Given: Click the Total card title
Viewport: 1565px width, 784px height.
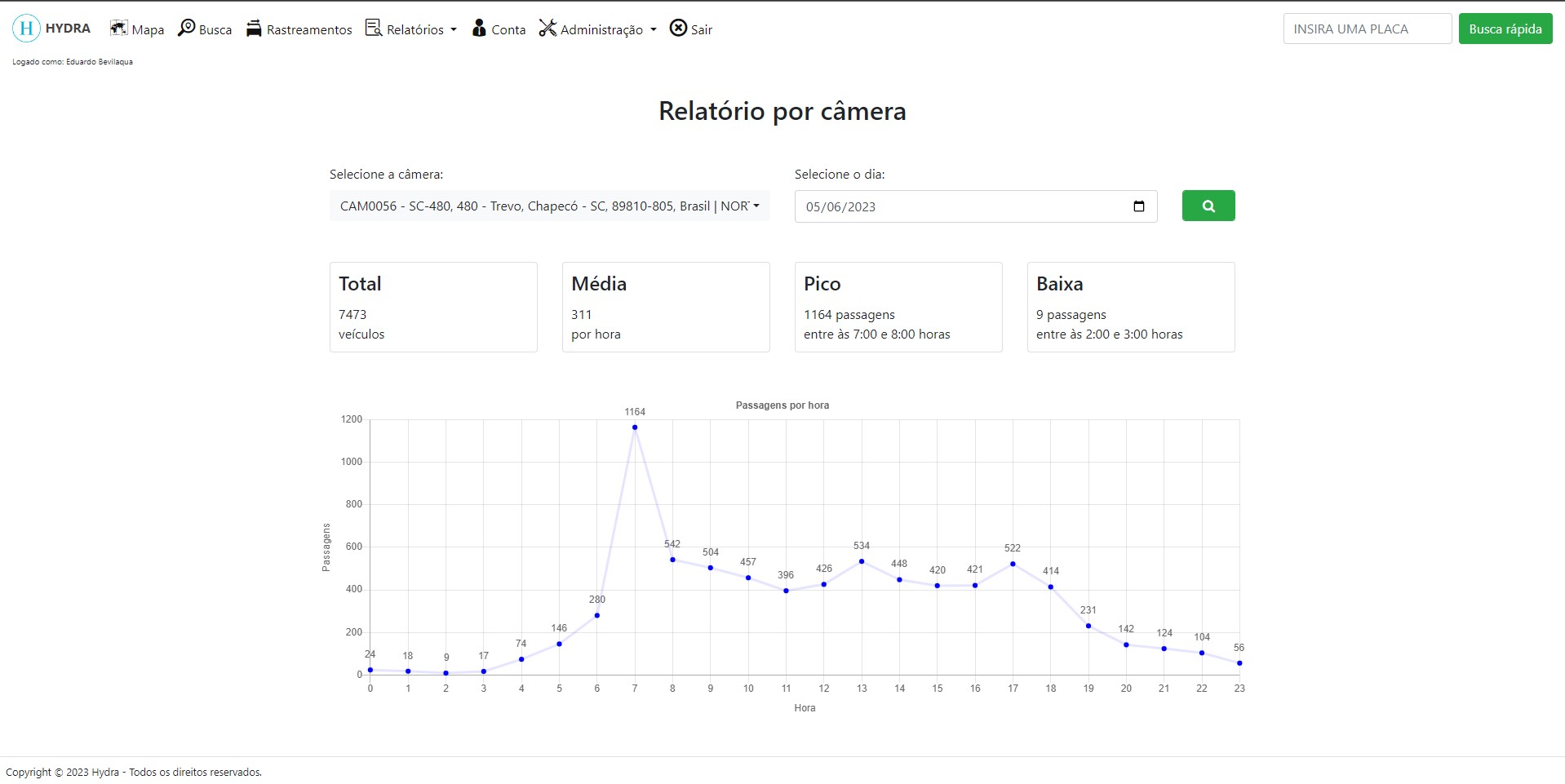Looking at the screenshot, I should 360,284.
